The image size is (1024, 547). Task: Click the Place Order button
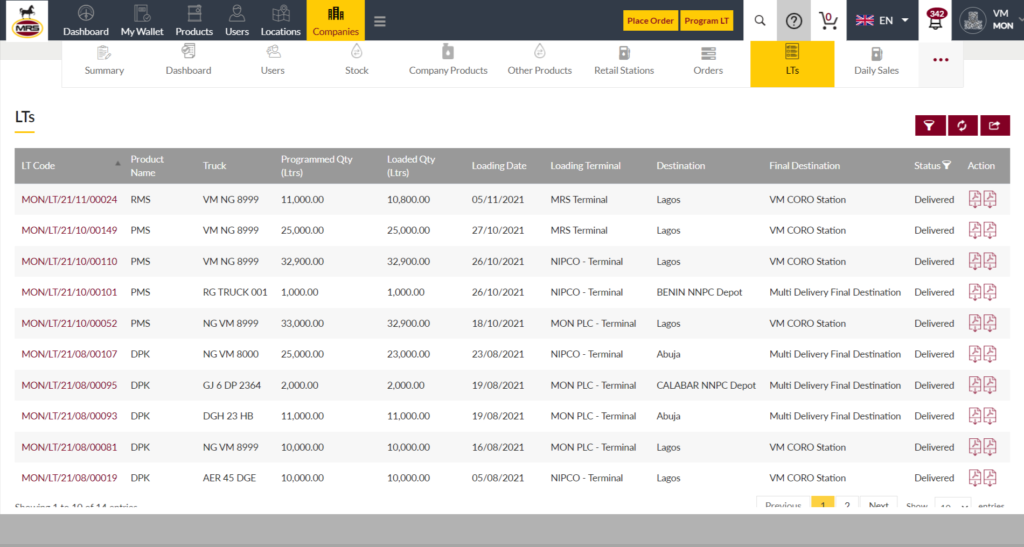tap(650, 21)
